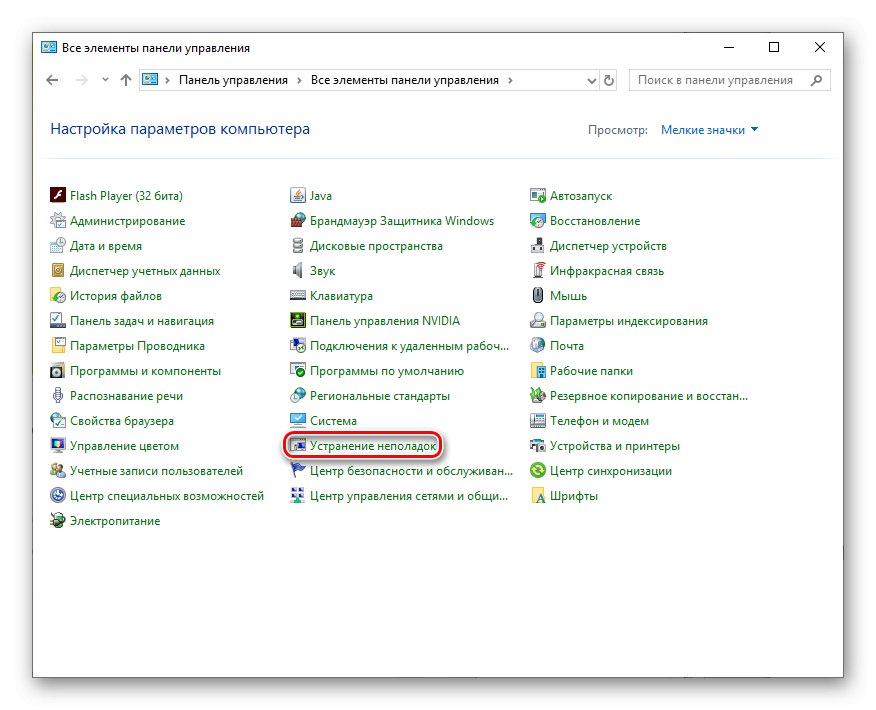The image size is (876, 710).
Task: Open Панель задач и навигация link
Action: point(142,321)
